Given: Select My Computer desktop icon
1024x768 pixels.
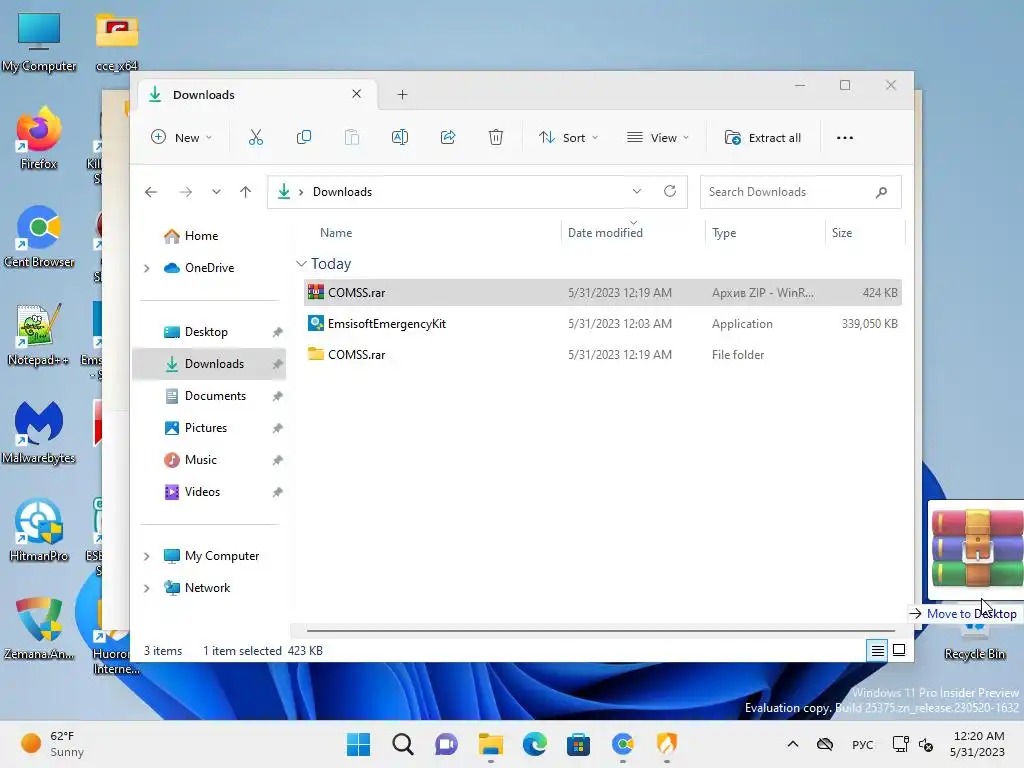Looking at the screenshot, I should click(39, 41).
